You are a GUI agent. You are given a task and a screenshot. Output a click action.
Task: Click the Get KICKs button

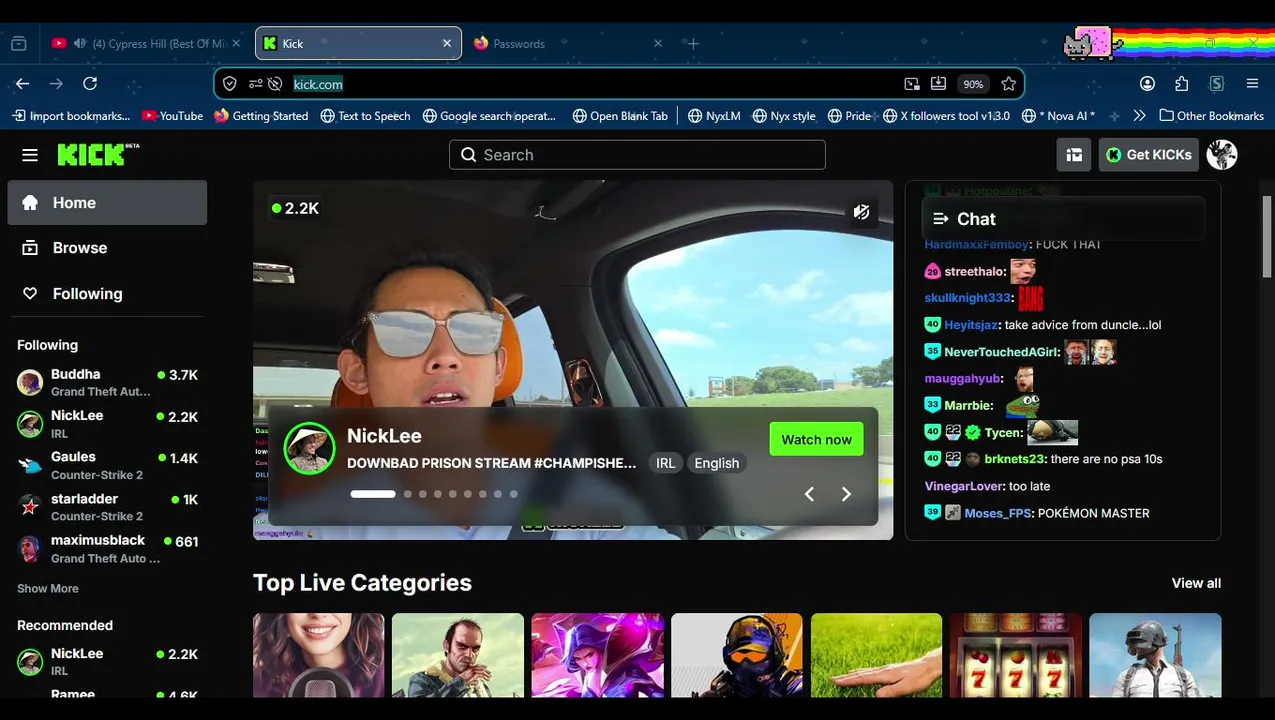tap(1149, 155)
